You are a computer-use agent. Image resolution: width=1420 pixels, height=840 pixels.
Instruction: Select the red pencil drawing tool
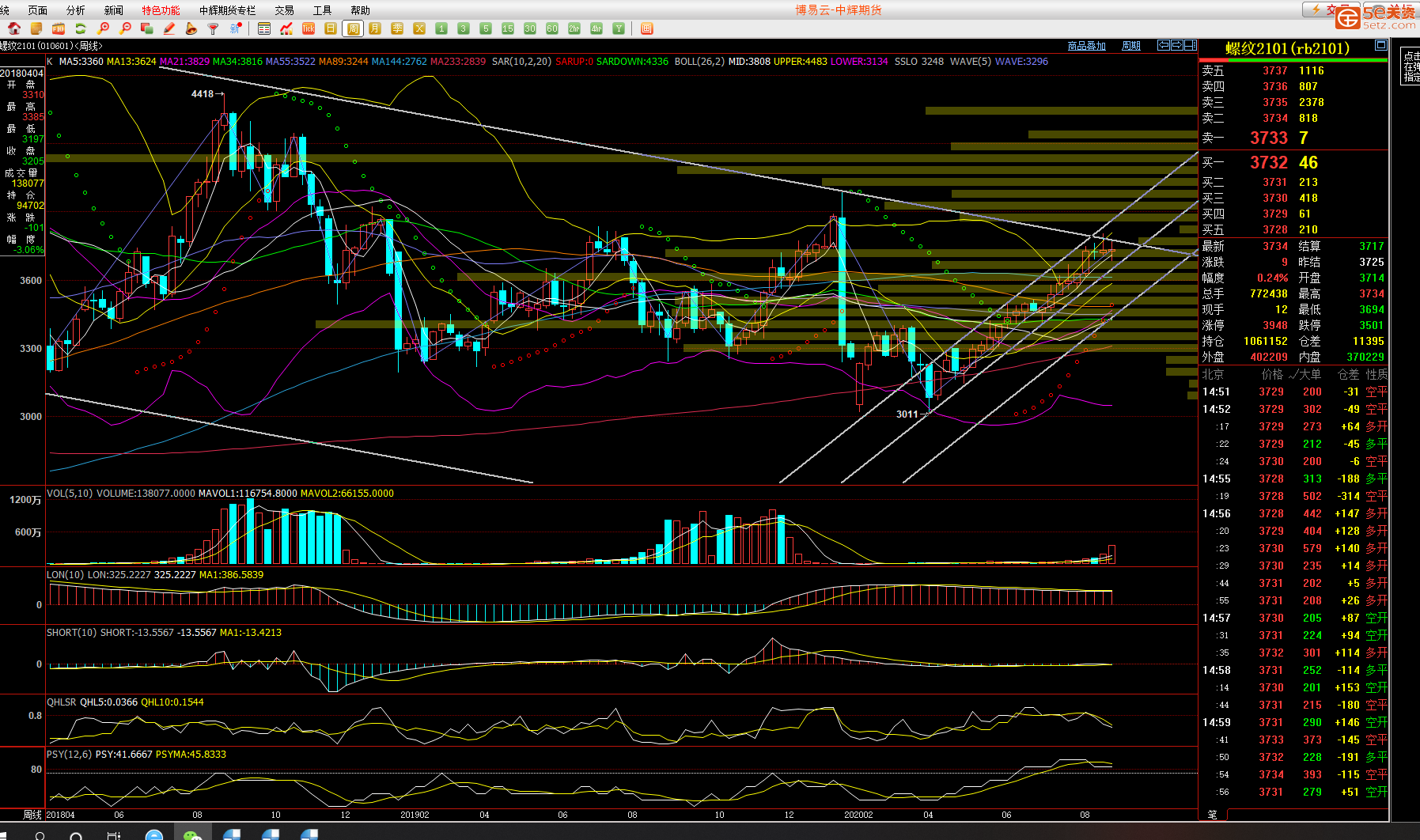pyautogui.click(x=169, y=28)
